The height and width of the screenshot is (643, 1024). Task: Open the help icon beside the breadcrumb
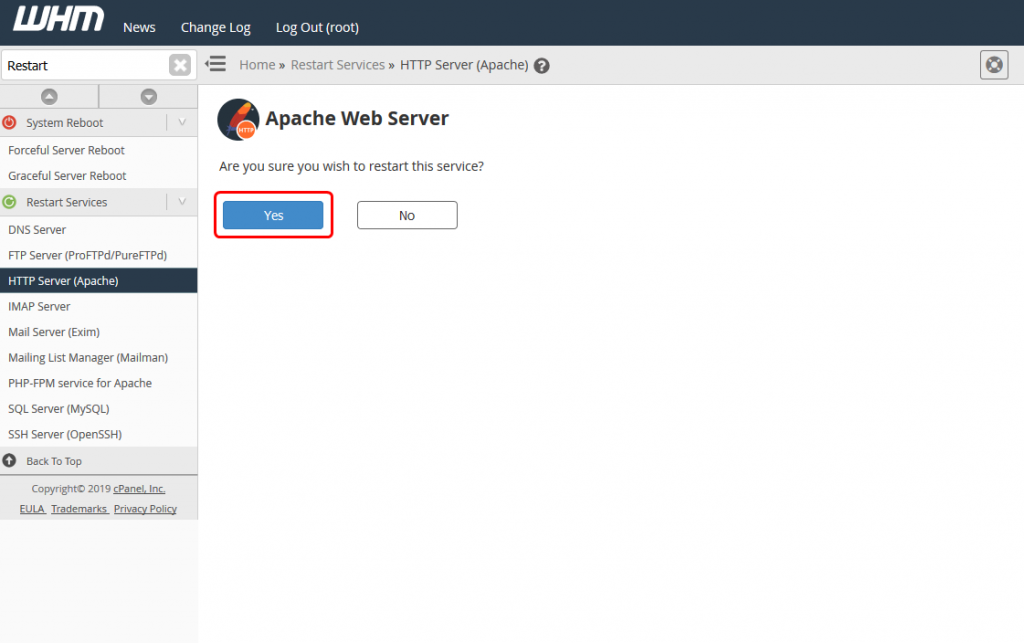pos(541,64)
